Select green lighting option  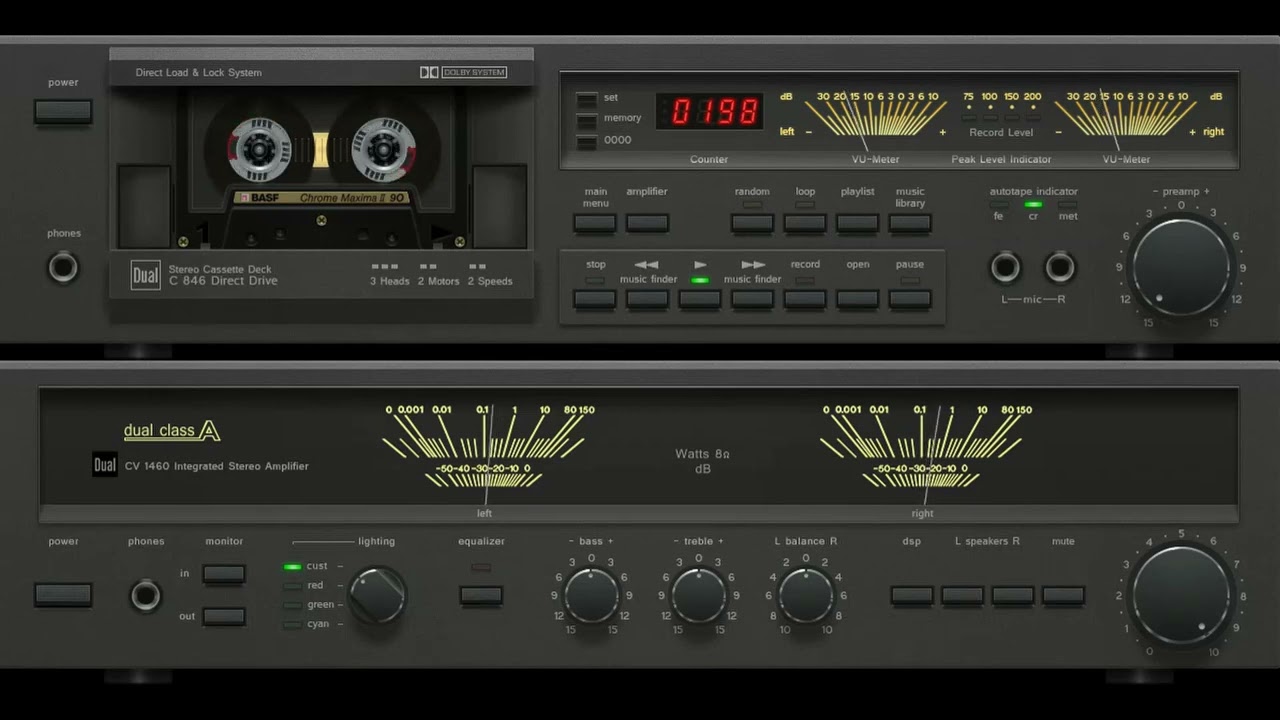293,605
